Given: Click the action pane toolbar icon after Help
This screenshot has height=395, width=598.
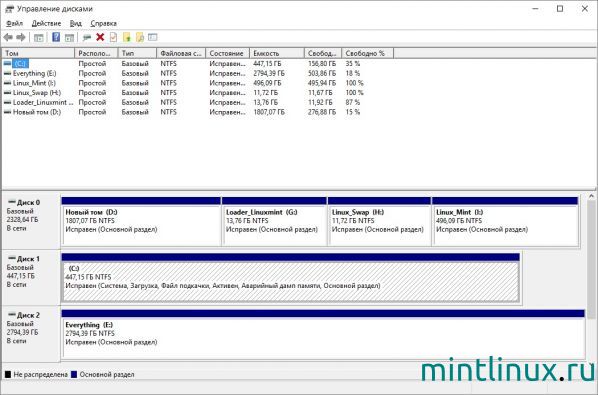Looking at the screenshot, I should (x=69, y=37).
